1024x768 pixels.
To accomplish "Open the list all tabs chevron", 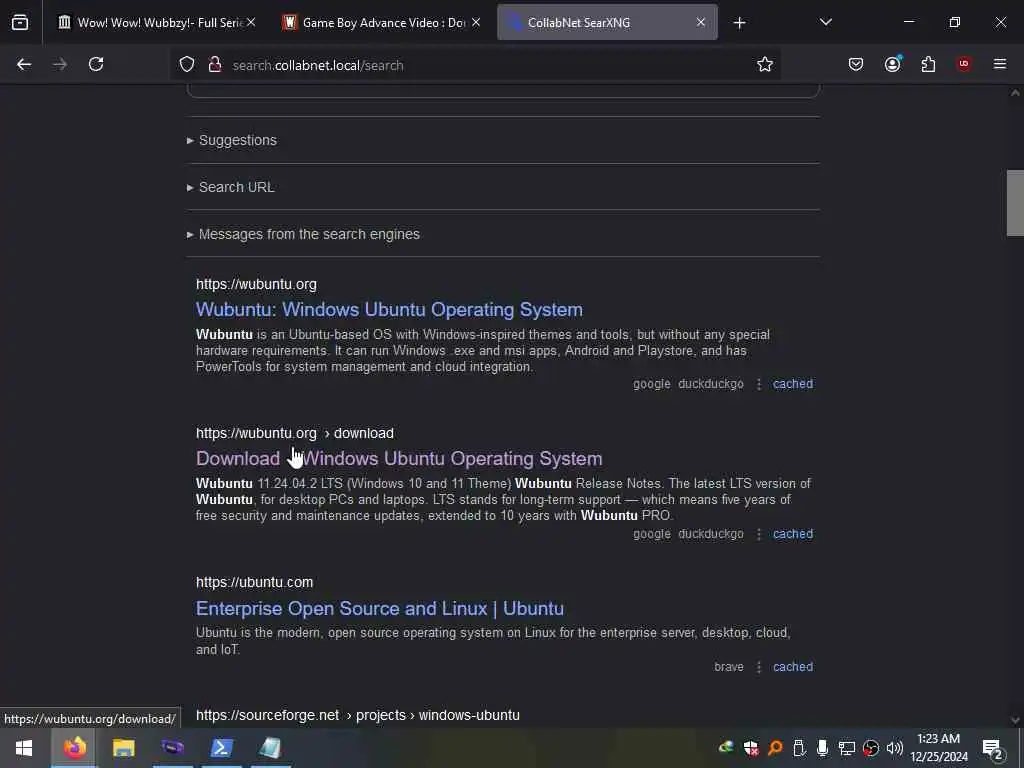I will tap(825, 22).
